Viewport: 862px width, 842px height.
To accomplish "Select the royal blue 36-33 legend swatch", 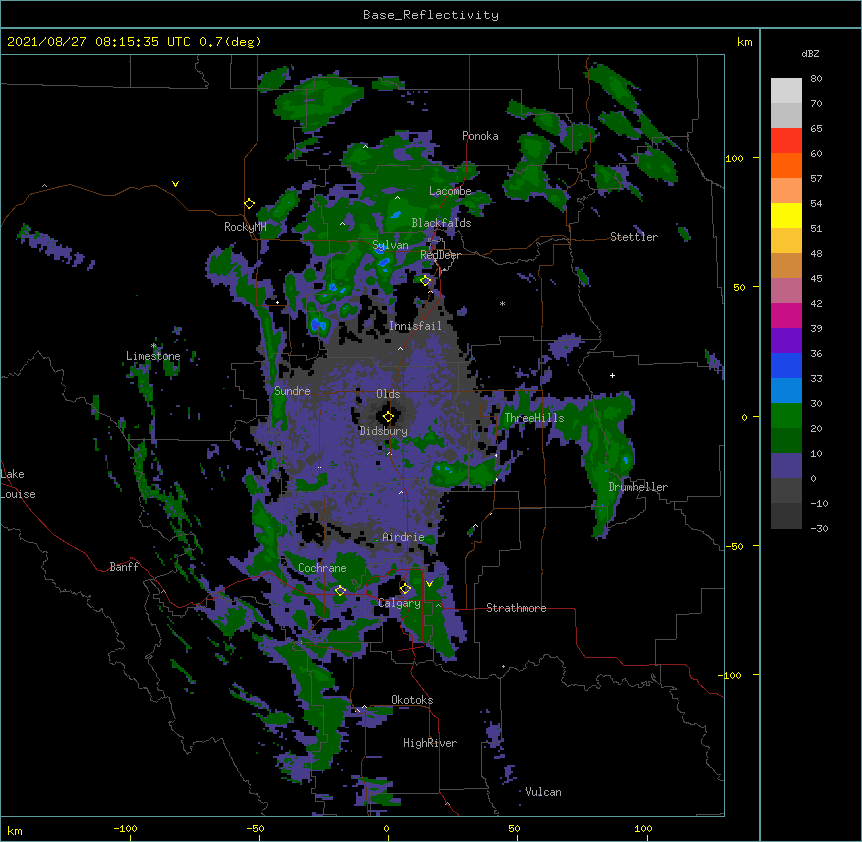I will click(786, 365).
